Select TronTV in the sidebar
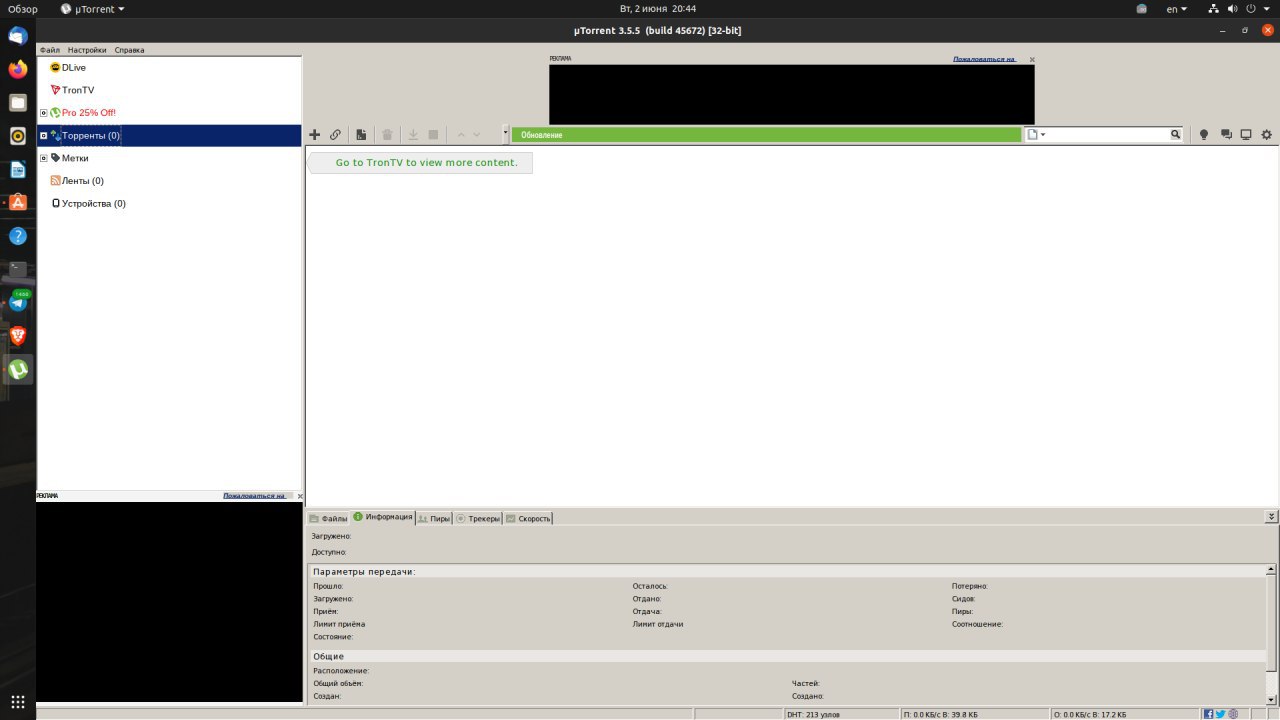 pyautogui.click(x=78, y=90)
